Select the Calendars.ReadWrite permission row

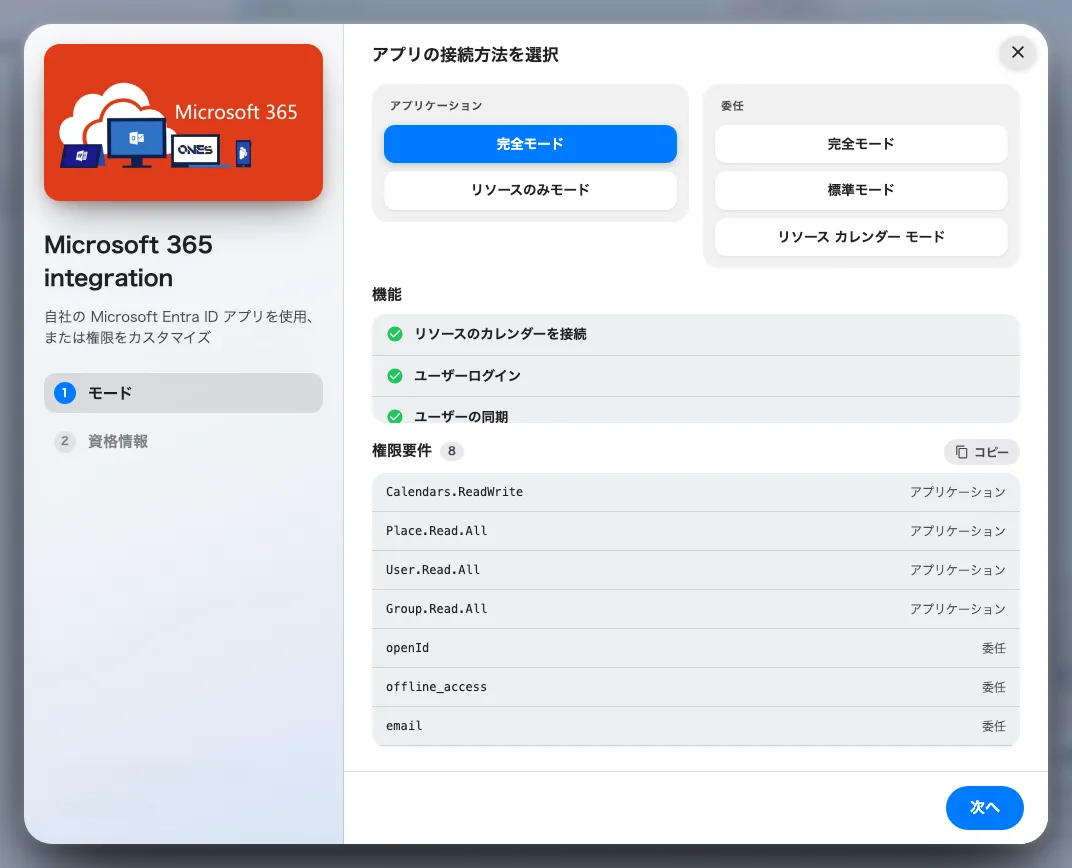coord(695,492)
